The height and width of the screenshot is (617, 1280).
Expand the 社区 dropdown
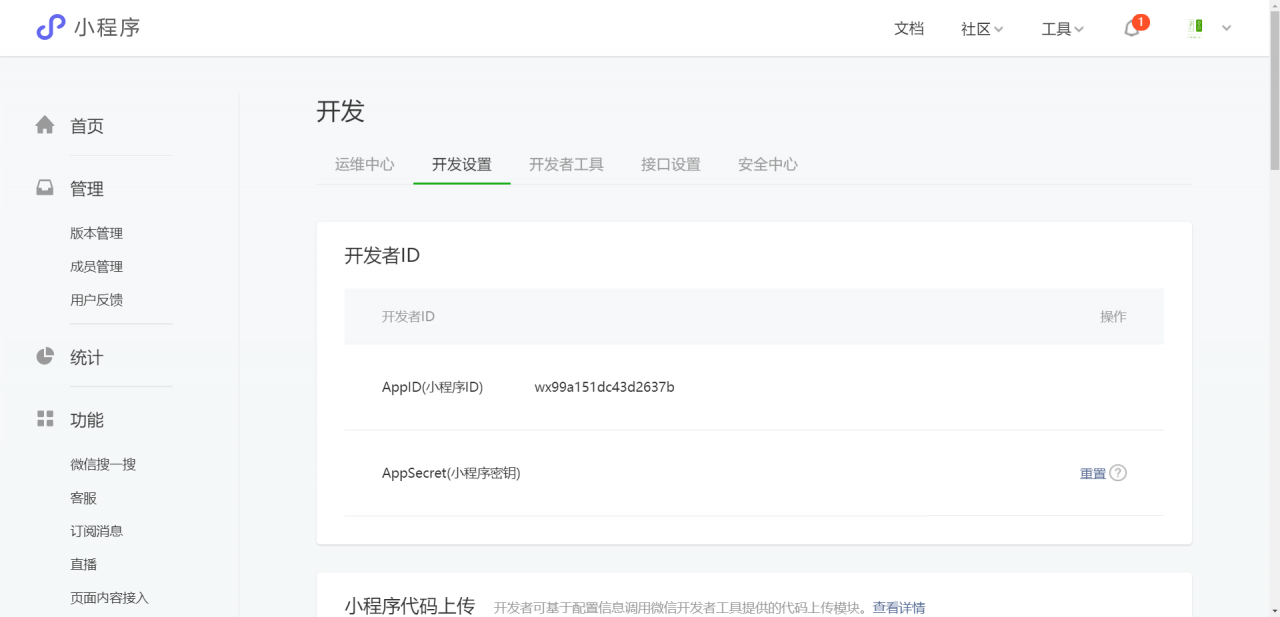point(982,29)
